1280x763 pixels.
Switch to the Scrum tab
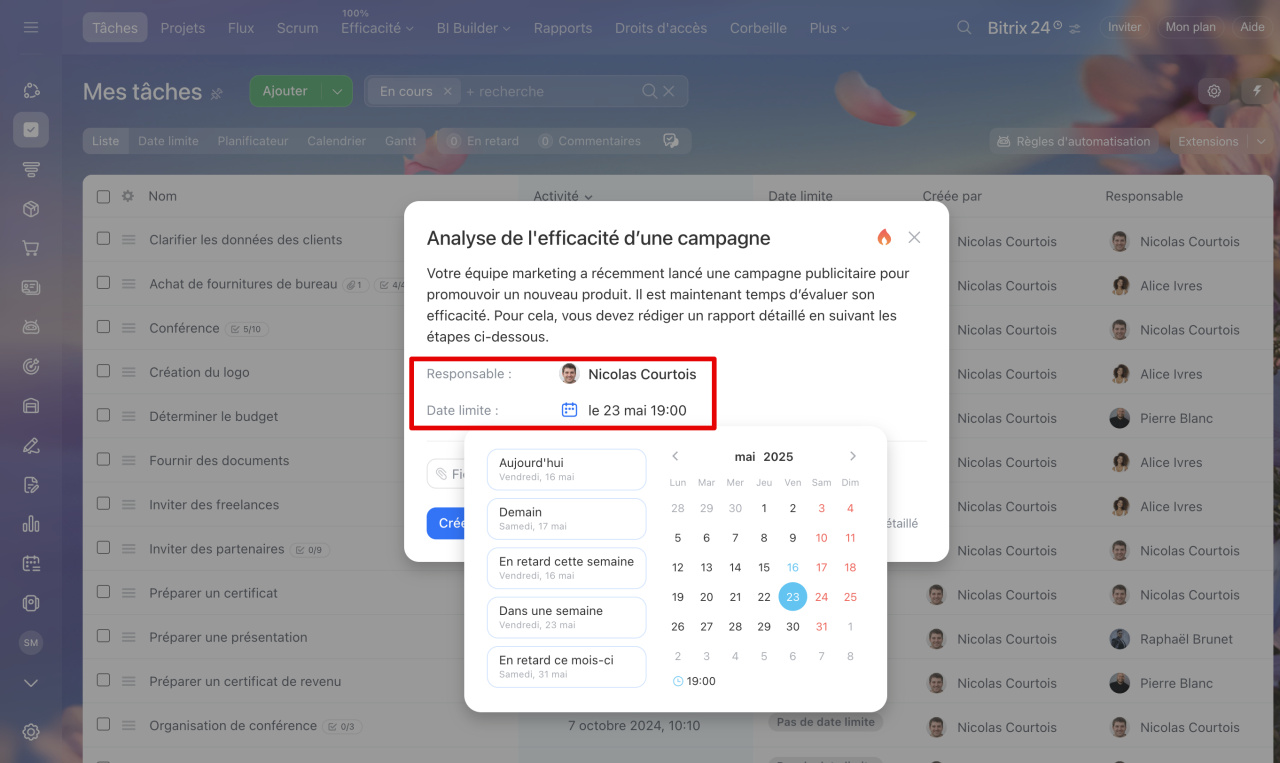click(x=297, y=28)
